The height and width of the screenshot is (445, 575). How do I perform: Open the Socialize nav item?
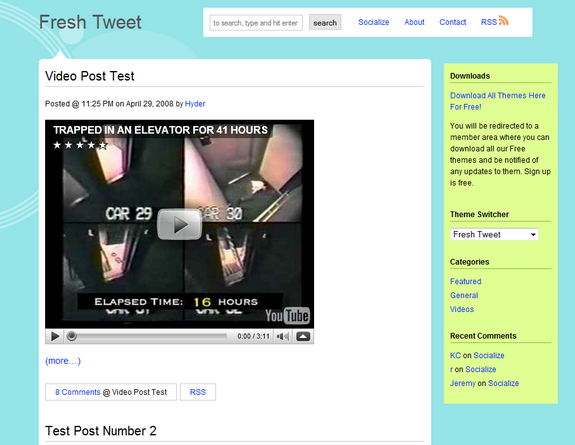point(374,22)
